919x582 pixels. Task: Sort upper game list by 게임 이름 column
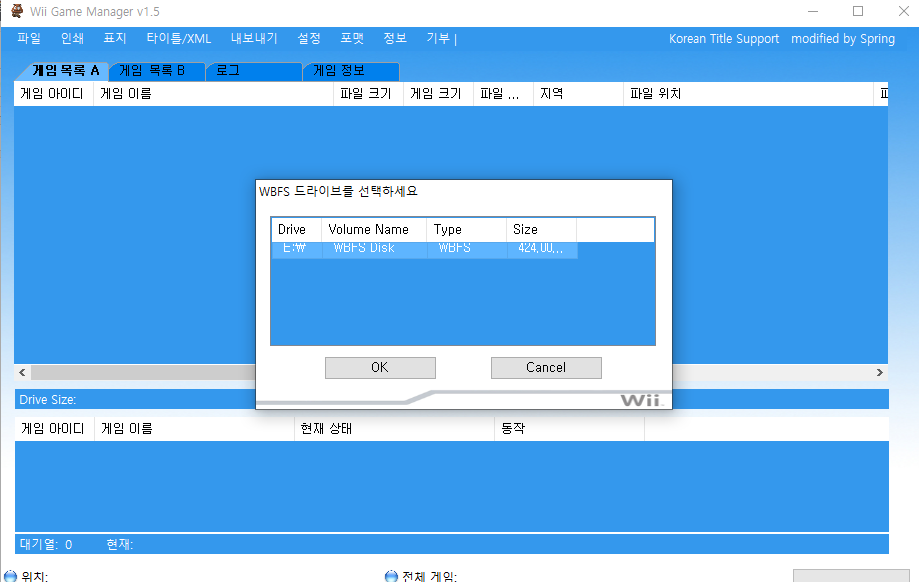pos(213,94)
